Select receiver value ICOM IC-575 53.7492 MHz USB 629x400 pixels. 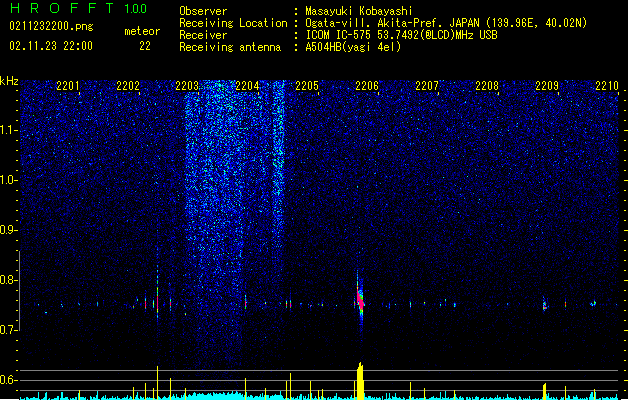click(x=402, y=35)
